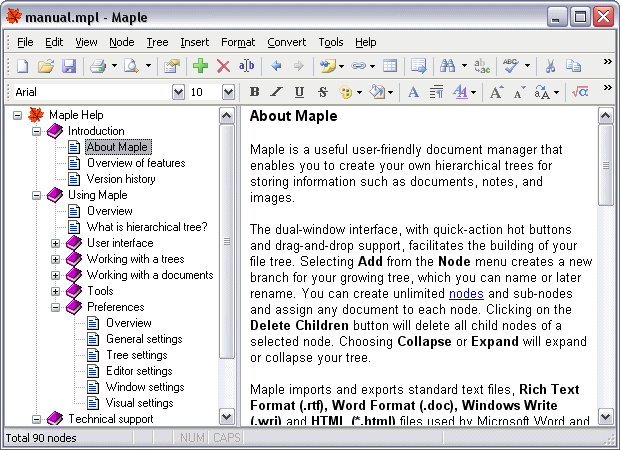This screenshot has width=620, height=450.
Task: Select Editor settings tree item
Action: pos(139,371)
